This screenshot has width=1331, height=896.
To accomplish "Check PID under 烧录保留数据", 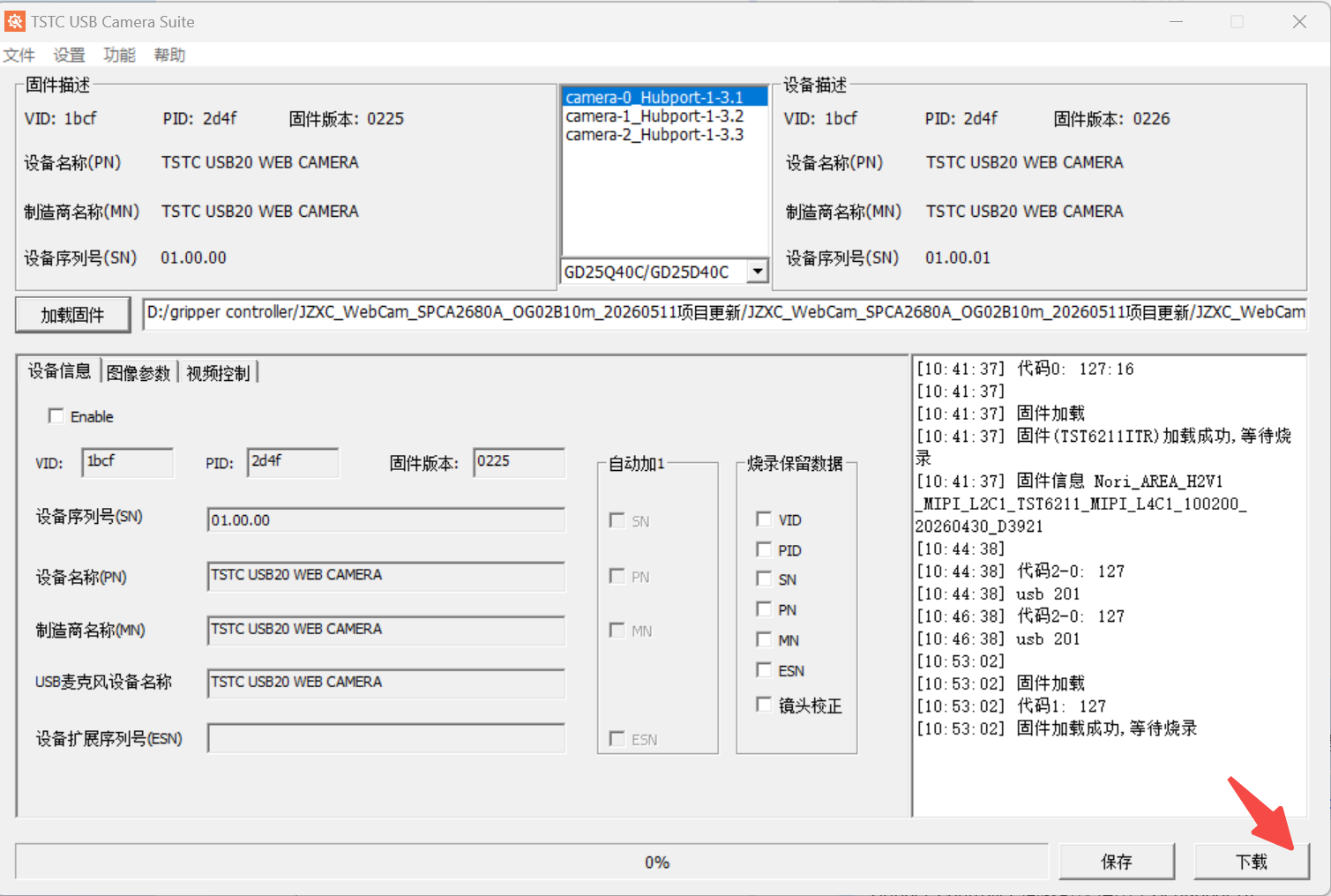I will (764, 549).
